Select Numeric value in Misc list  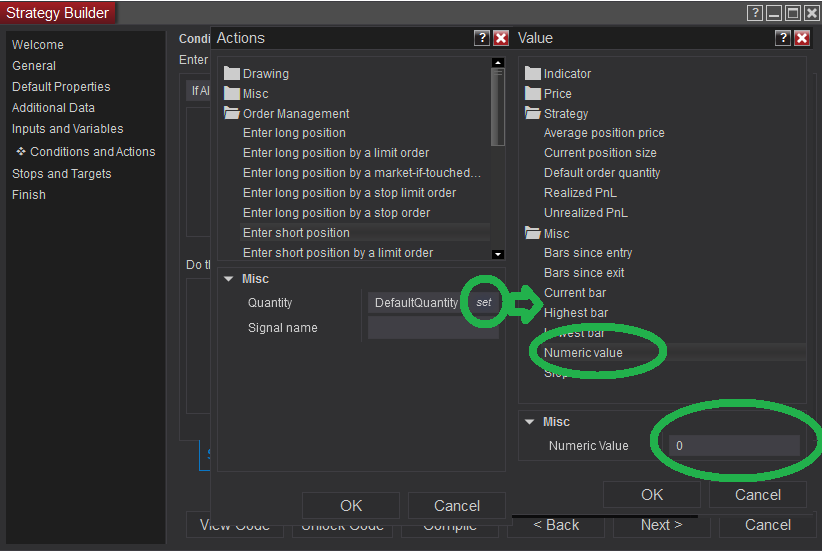583,353
